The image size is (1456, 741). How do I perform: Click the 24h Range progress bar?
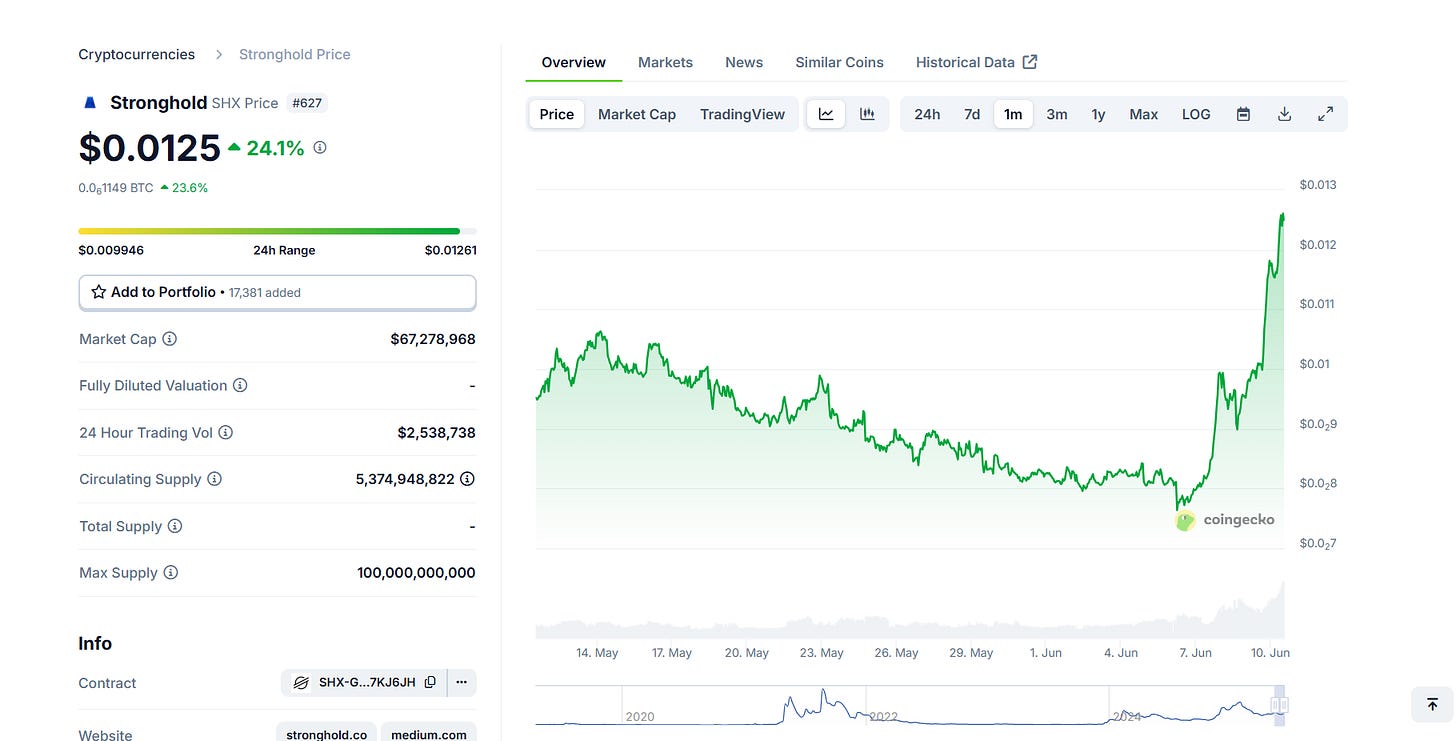(x=277, y=231)
